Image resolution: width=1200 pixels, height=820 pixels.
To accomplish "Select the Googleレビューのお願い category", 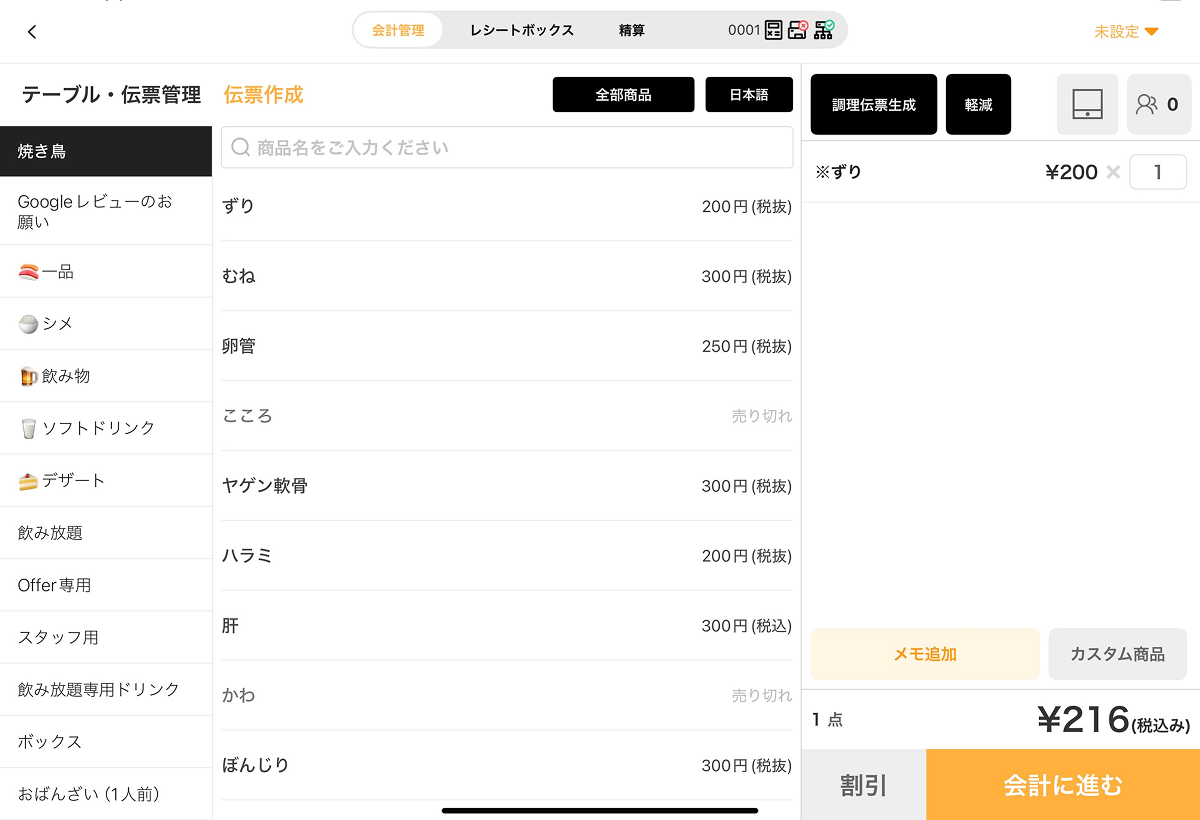I will click(x=106, y=211).
